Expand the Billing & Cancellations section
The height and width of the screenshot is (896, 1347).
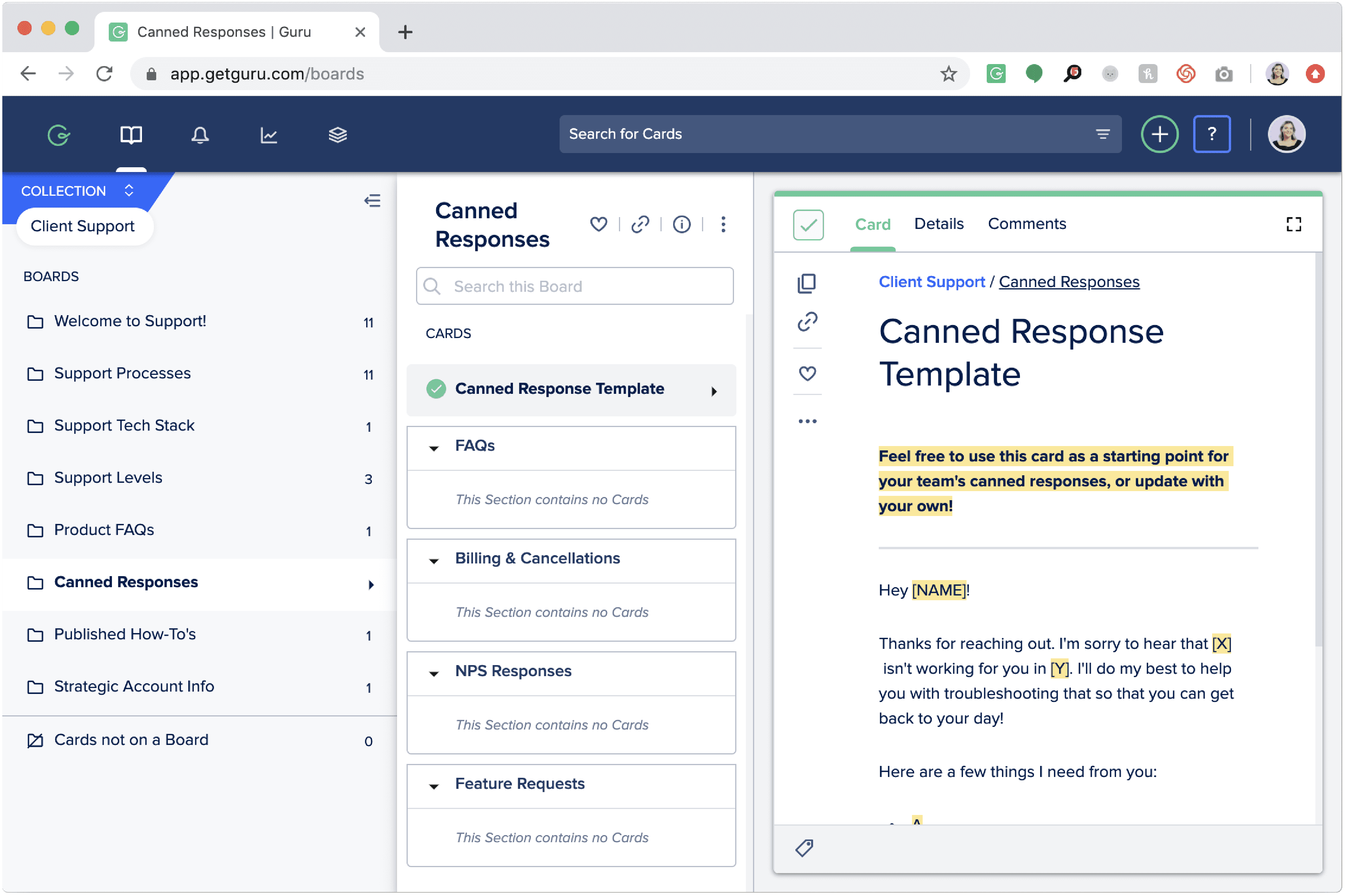click(x=434, y=558)
